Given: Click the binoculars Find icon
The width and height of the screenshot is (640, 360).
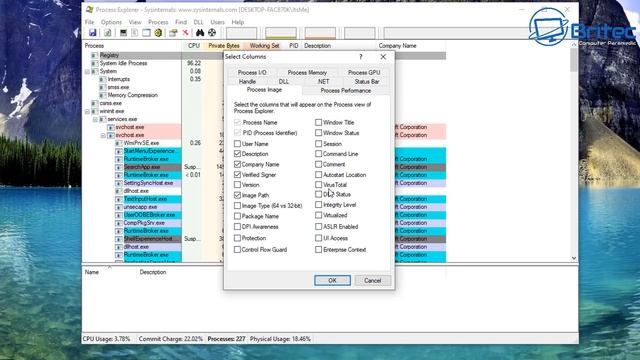Looking at the screenshot, I should coord(200,33).
